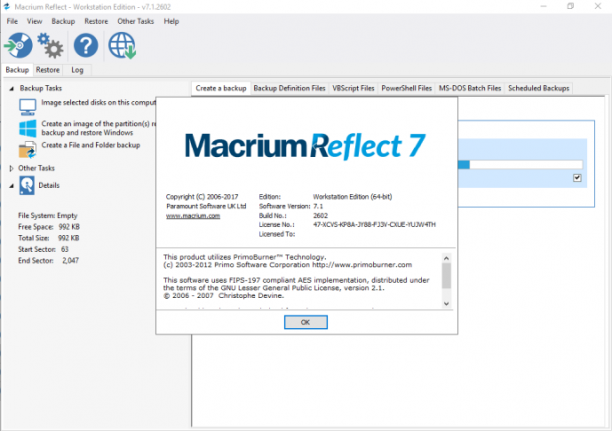612x431 pixels.
Task: Click the Build No. value 2602
Action: [x=320, y=216]
